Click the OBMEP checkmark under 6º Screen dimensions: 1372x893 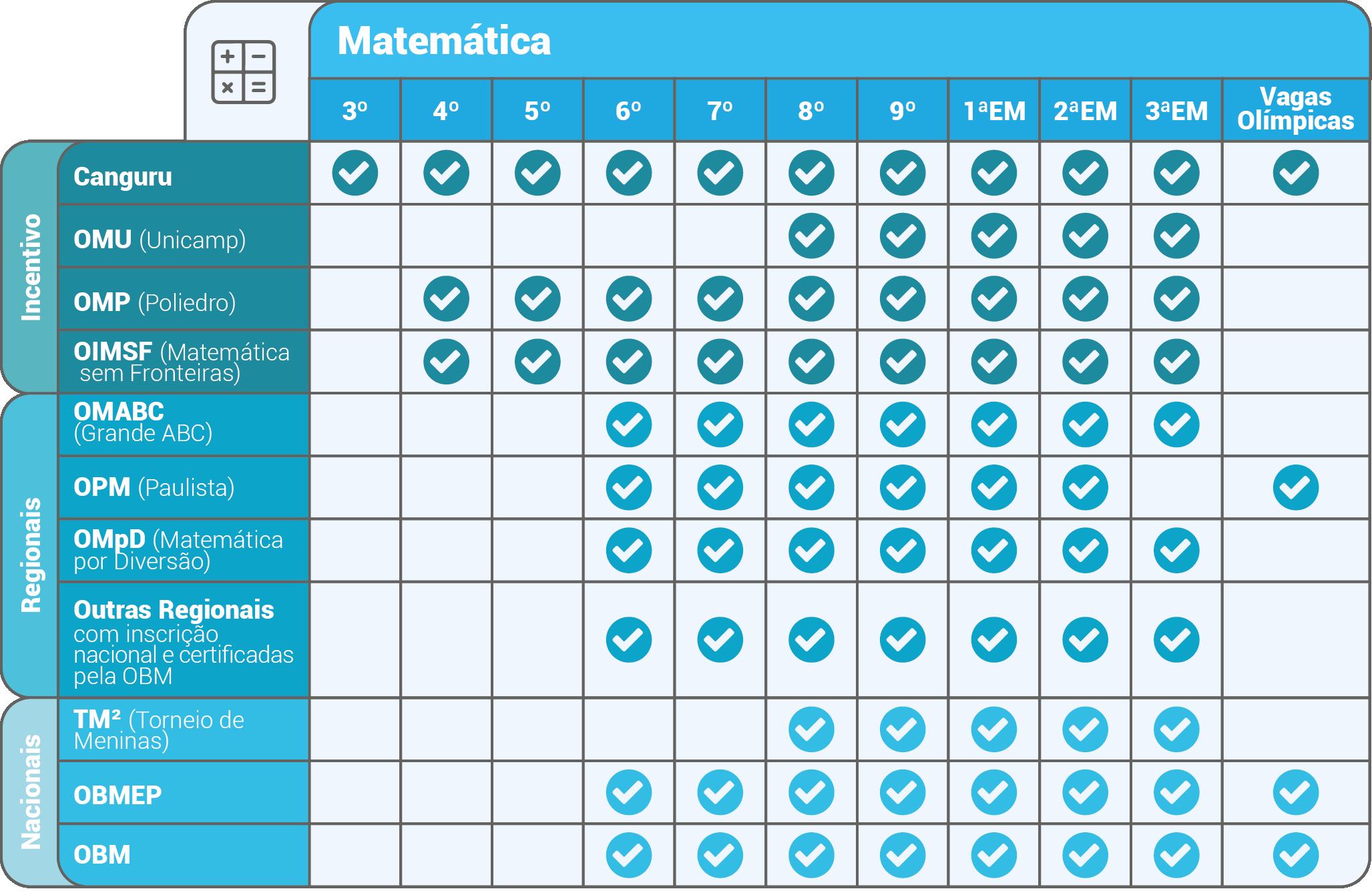click(629, 793)
